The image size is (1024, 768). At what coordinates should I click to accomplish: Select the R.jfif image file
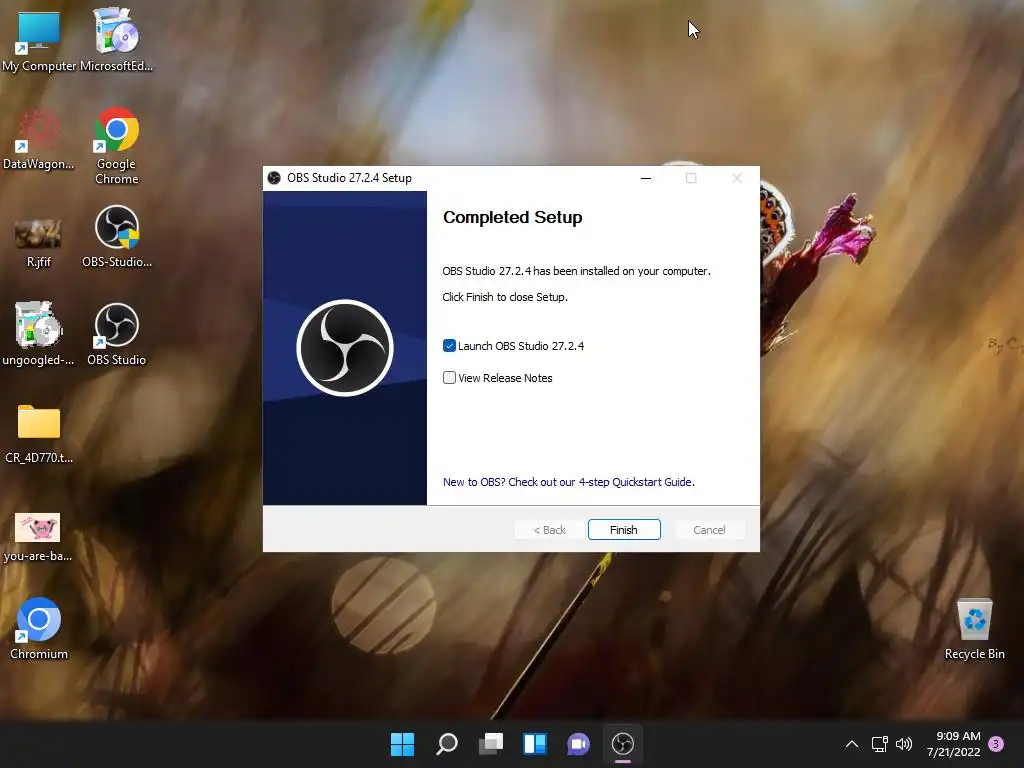[x=39, y=242]
